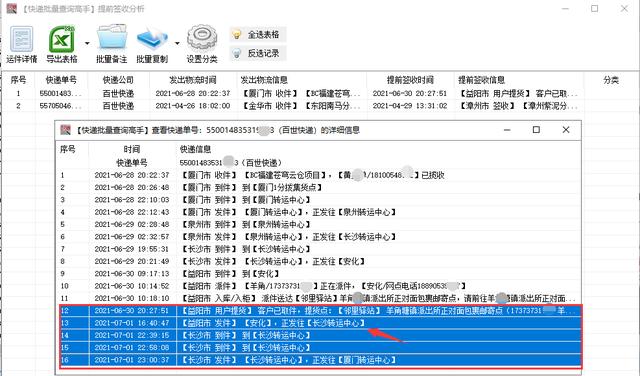Select tracking number 55705046... in row 2
This screenshot has width=640, height=376.
[61, 106]
